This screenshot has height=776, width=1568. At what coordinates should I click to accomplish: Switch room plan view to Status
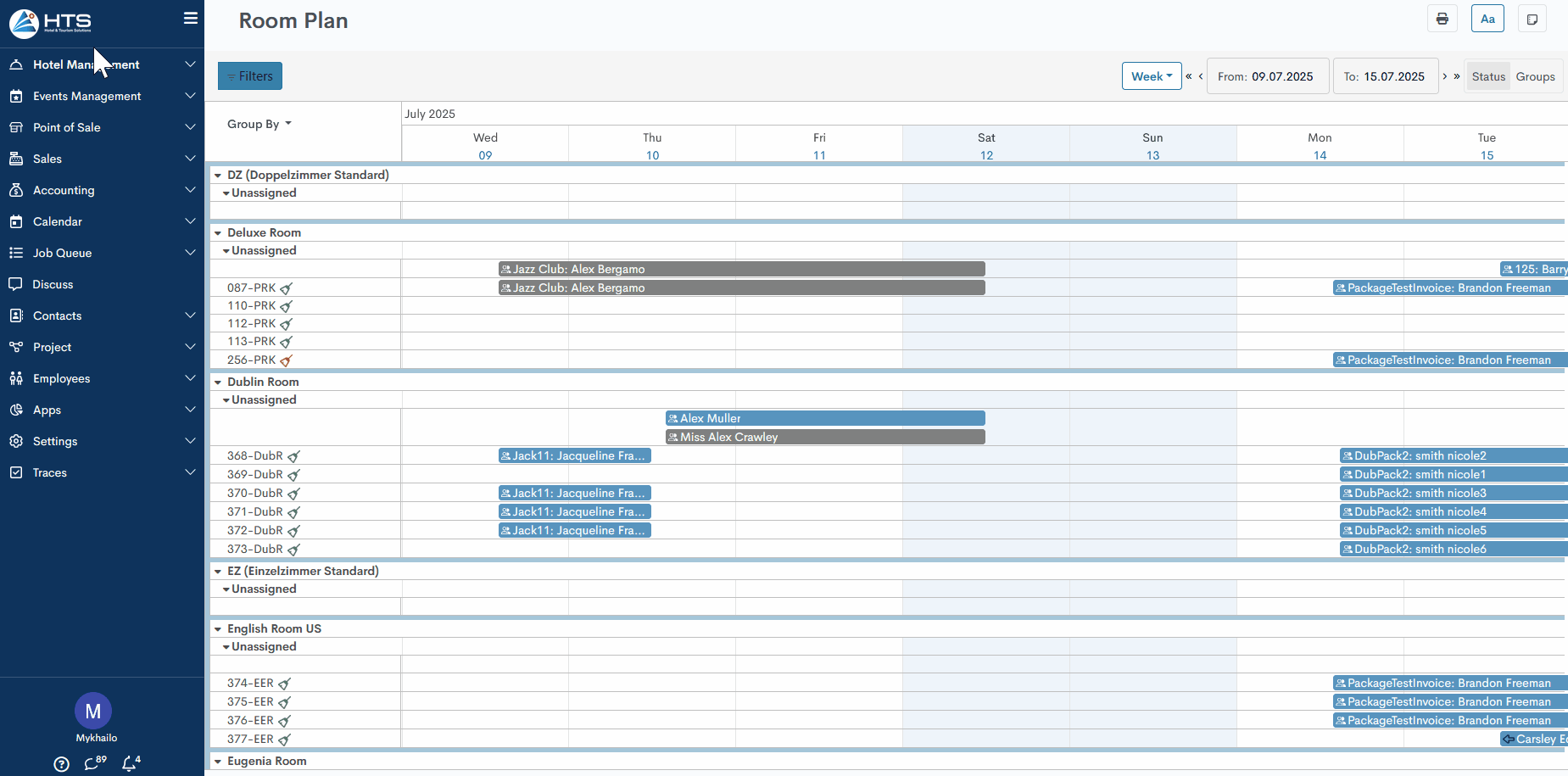(1488, 76)
